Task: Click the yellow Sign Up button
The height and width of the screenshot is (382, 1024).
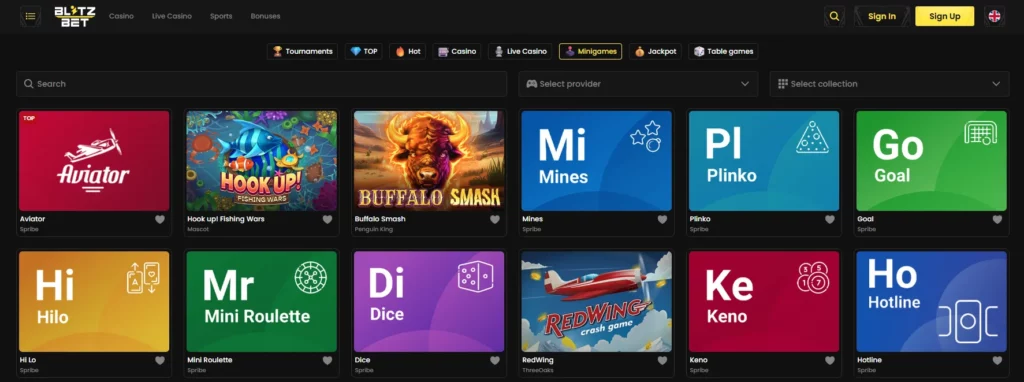Action: point(944,16)
